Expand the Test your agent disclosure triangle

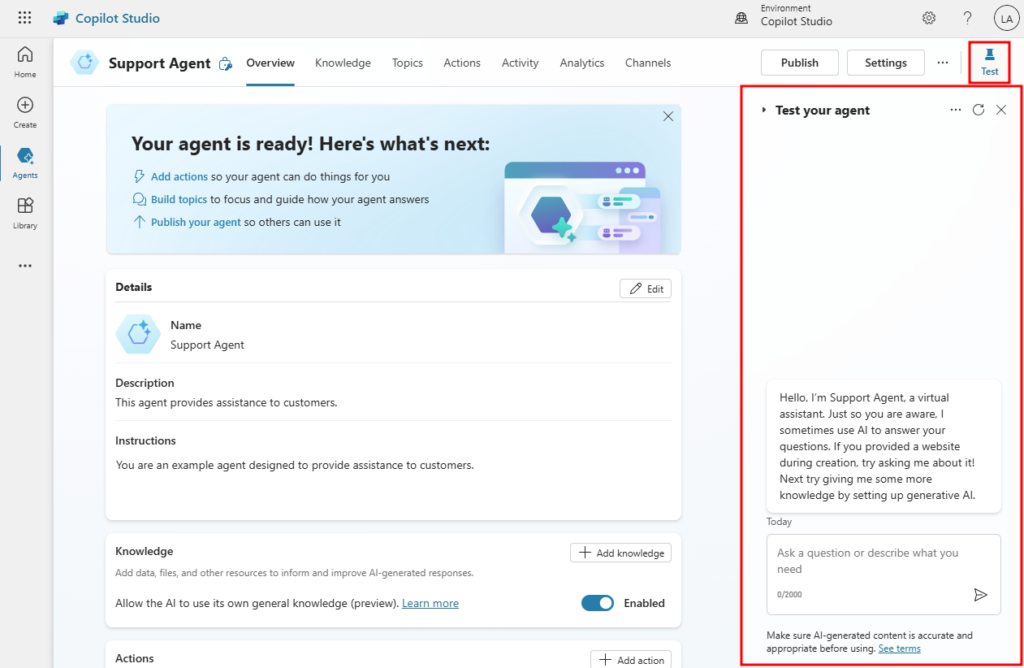pos(763,110)
